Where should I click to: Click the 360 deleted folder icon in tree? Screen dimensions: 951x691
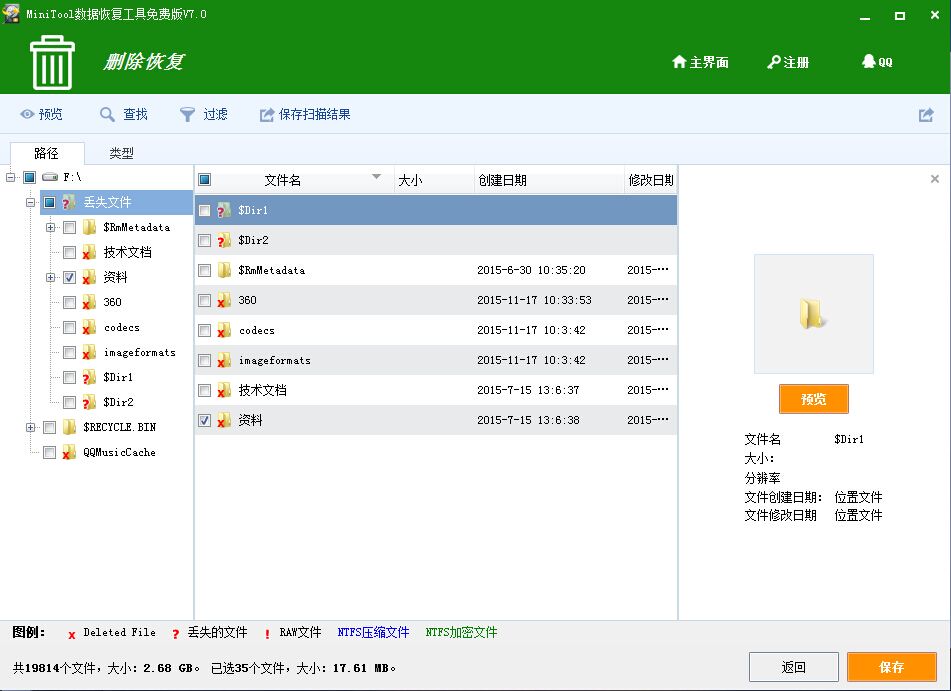89,302
